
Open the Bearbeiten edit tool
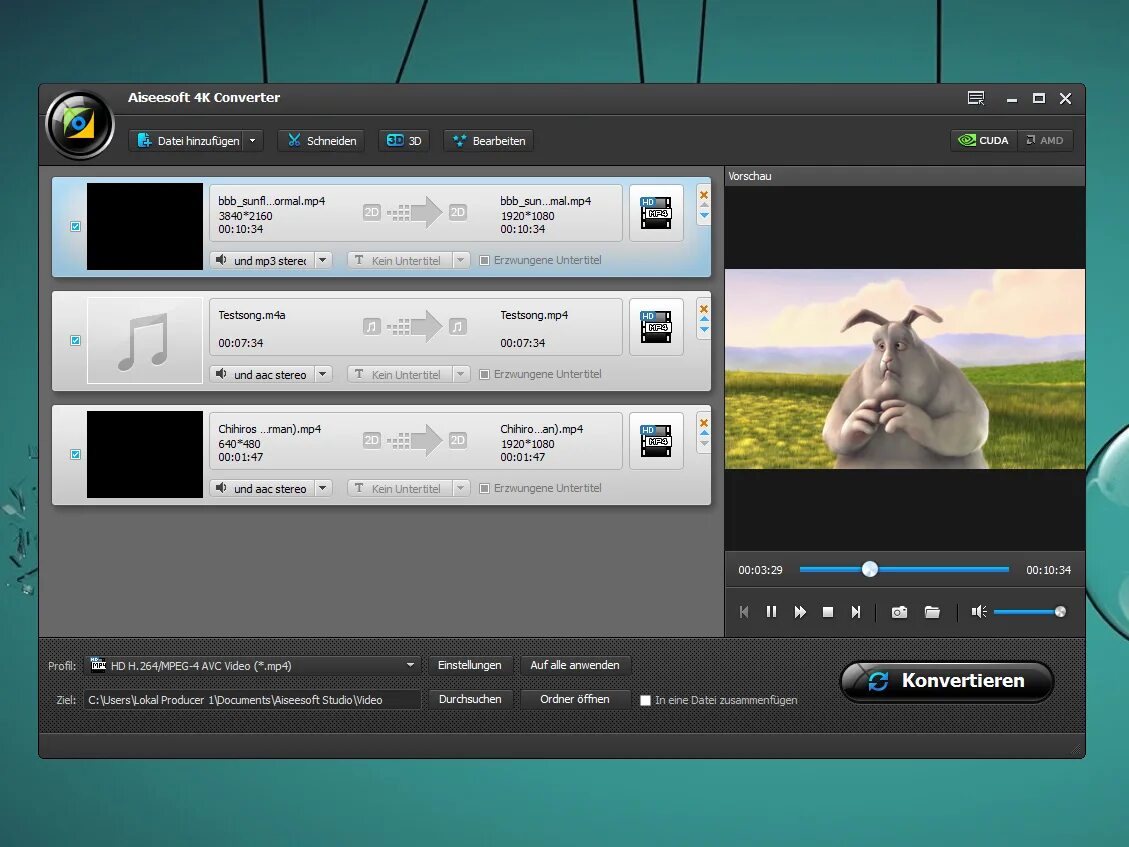pyautogui.click(x=490, y=140)
